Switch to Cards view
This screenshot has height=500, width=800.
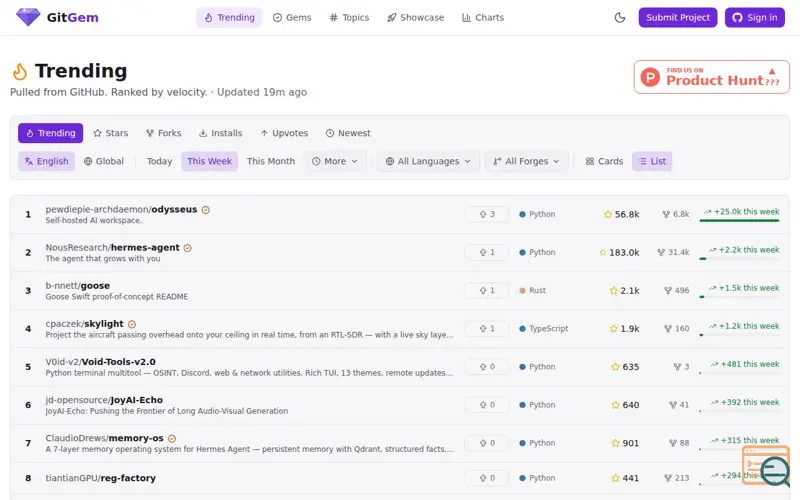coord(604,161)
